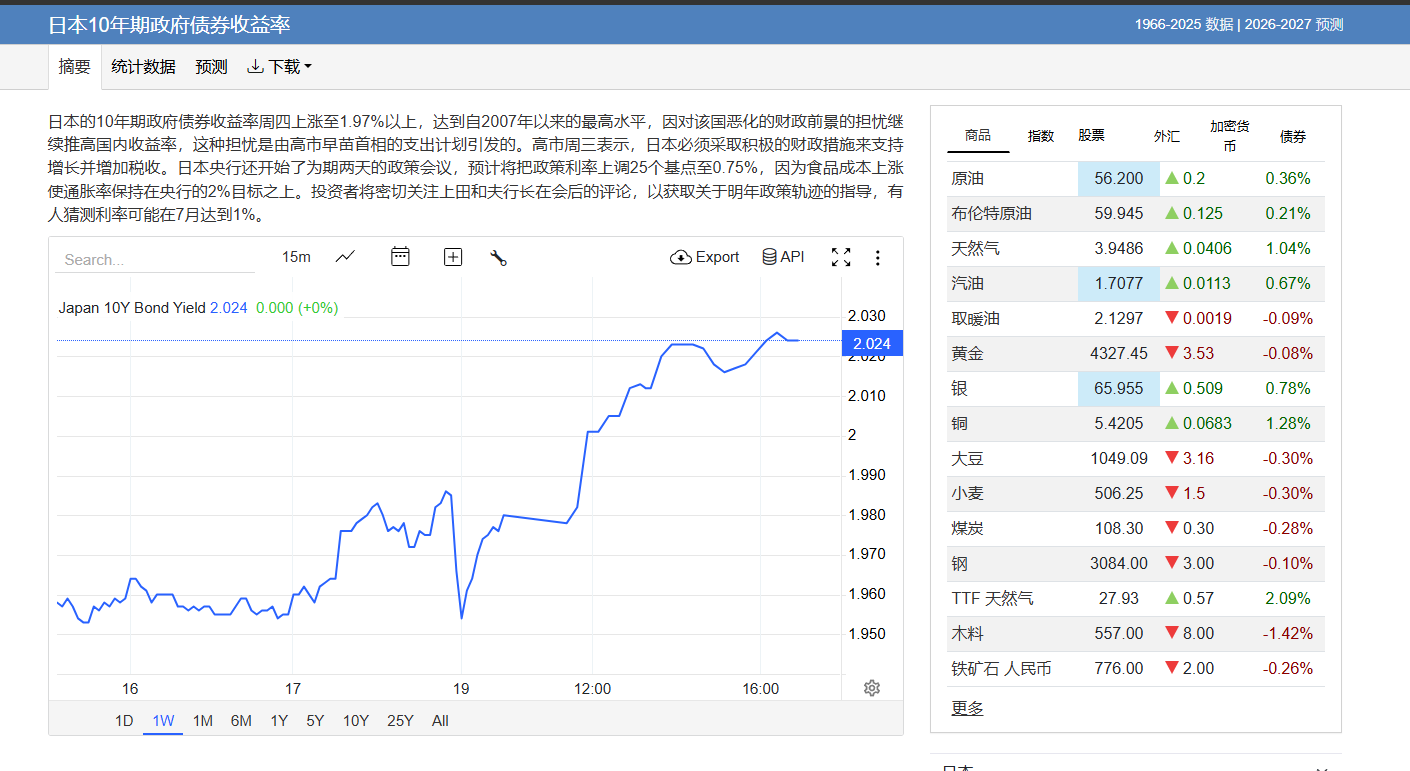Toggle fullscreen chart view
This screenshot has height=771, width=1410.
pos(841,258)
